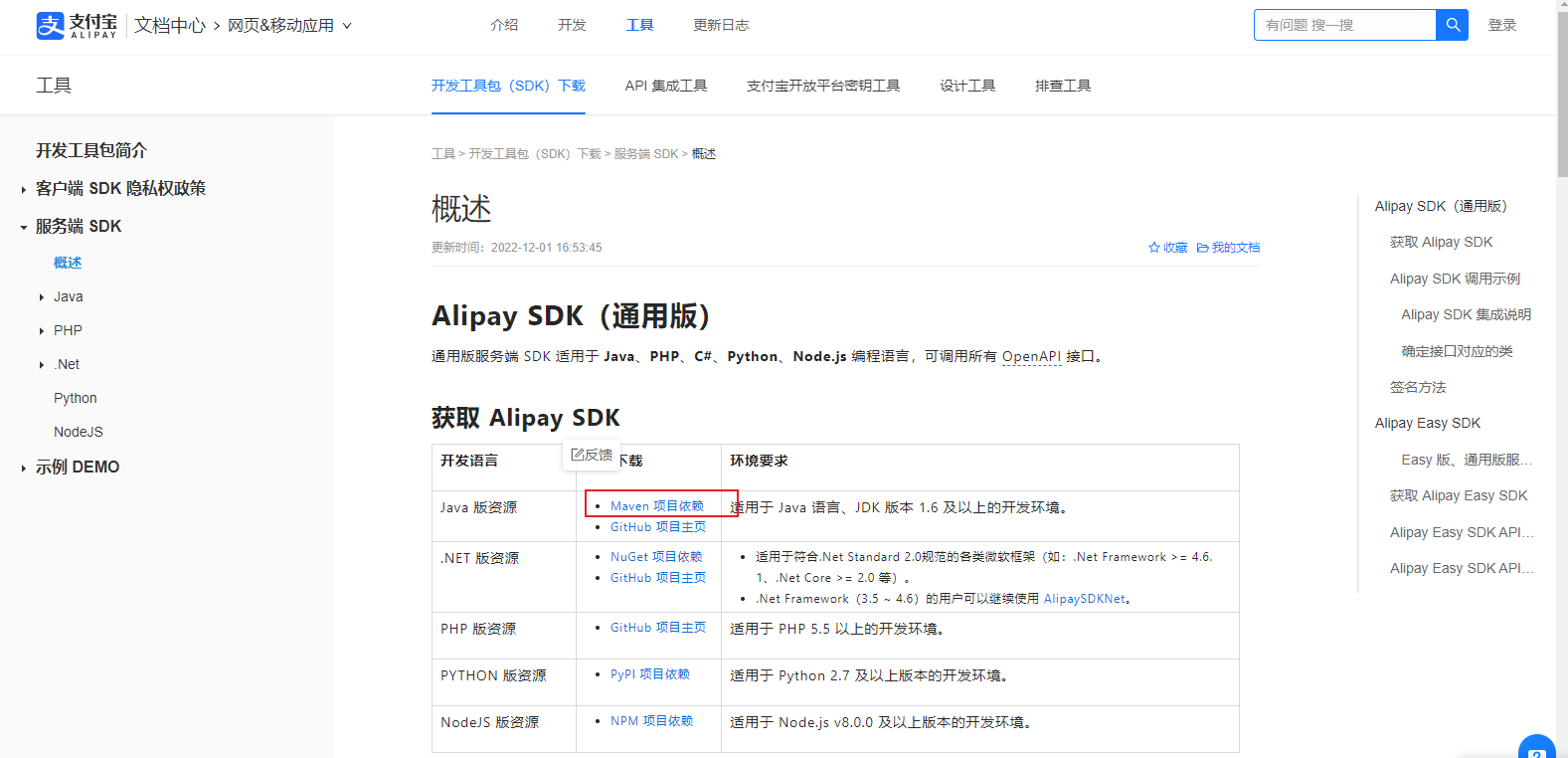Click 开发工具包（SDK）下载 breadcrumb link
1568x758 pixels.
pos(535,154)
